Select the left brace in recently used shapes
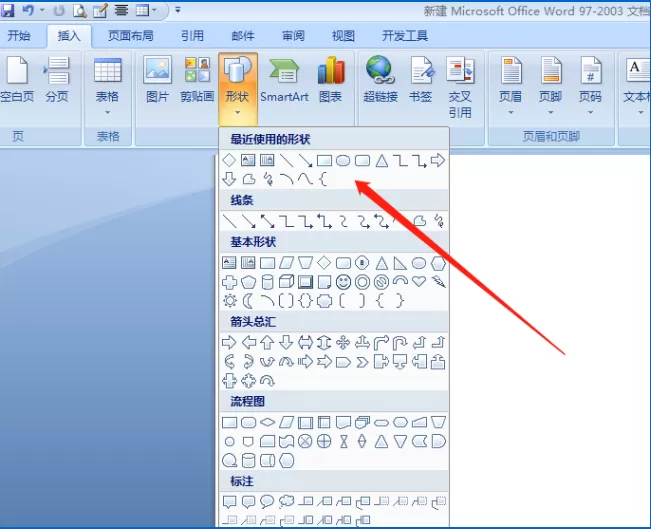Viewport: 651px width, 529px height. pos(323,179)
